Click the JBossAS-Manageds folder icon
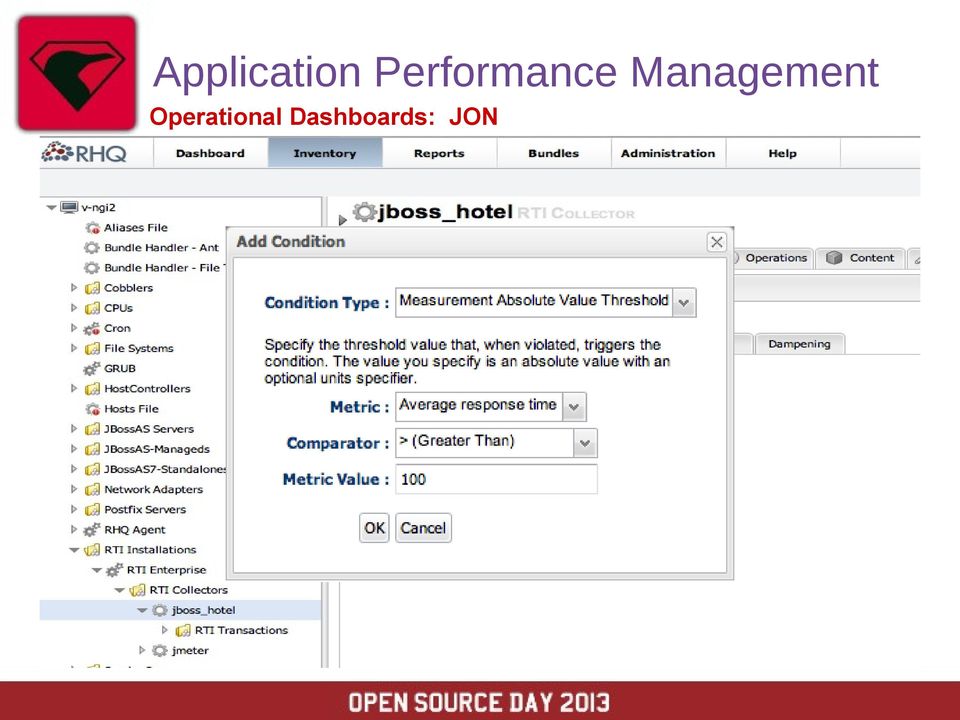The height and width of the screenshot is (720, 960). point(92,449)
